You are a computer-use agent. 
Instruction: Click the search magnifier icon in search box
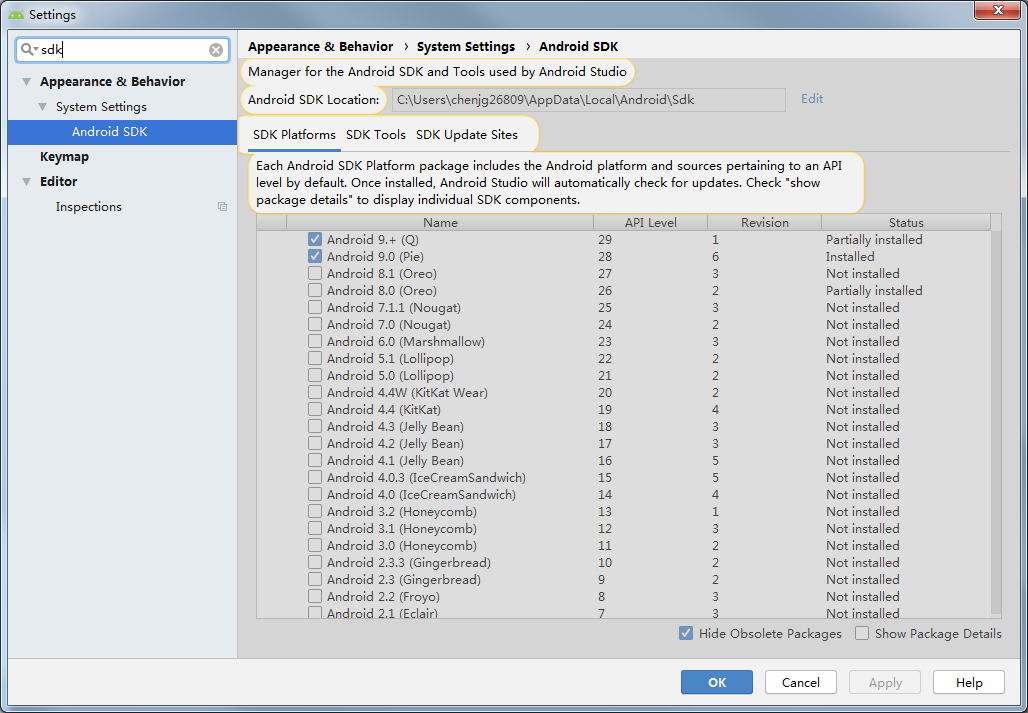point(29,50)
